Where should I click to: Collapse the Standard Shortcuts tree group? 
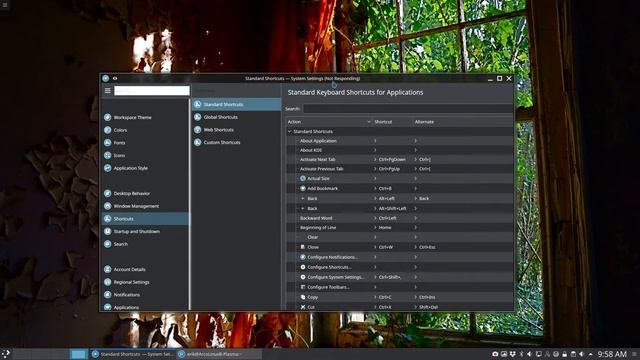click(289, 131)
